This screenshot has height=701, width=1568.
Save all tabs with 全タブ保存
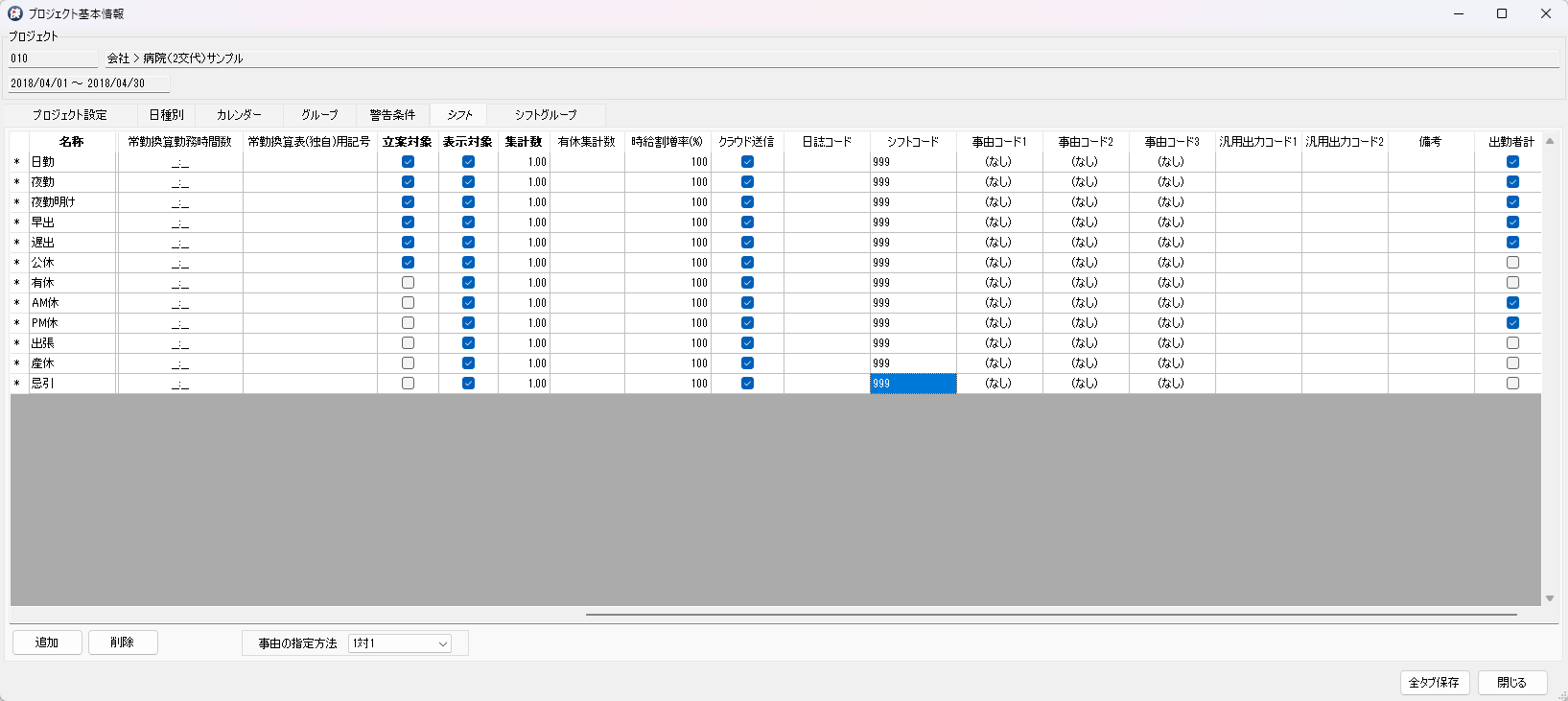(x=1434, y=683)
